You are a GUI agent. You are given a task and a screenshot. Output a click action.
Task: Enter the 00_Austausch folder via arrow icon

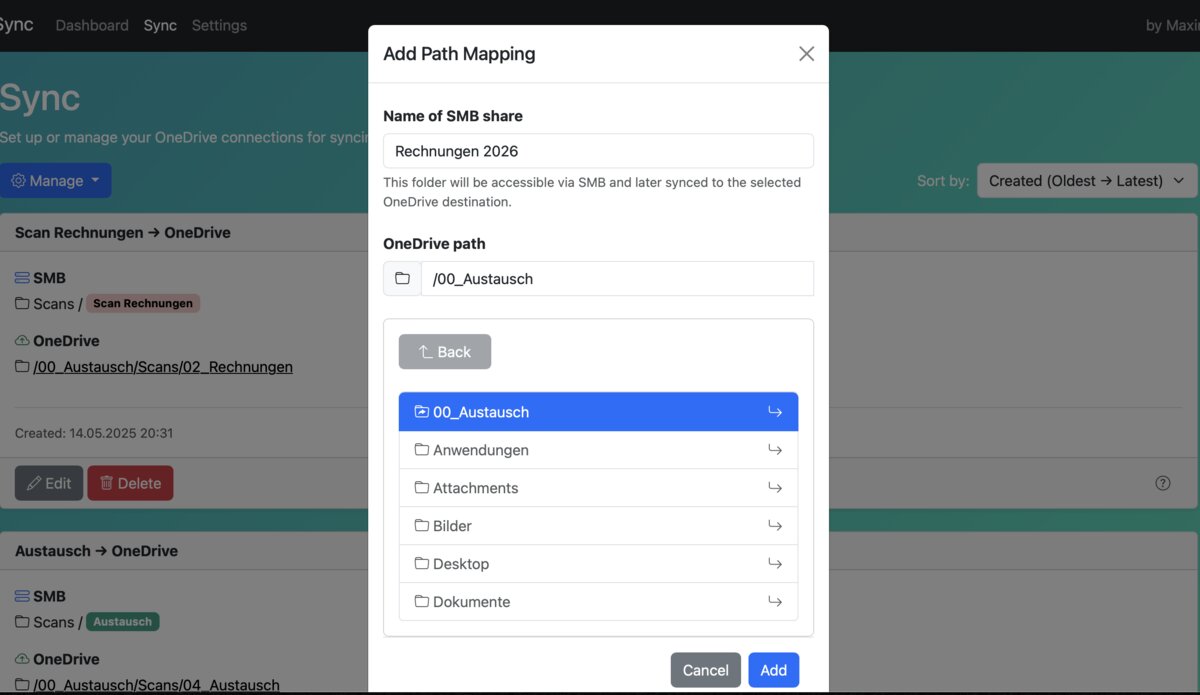pos(775,412)
